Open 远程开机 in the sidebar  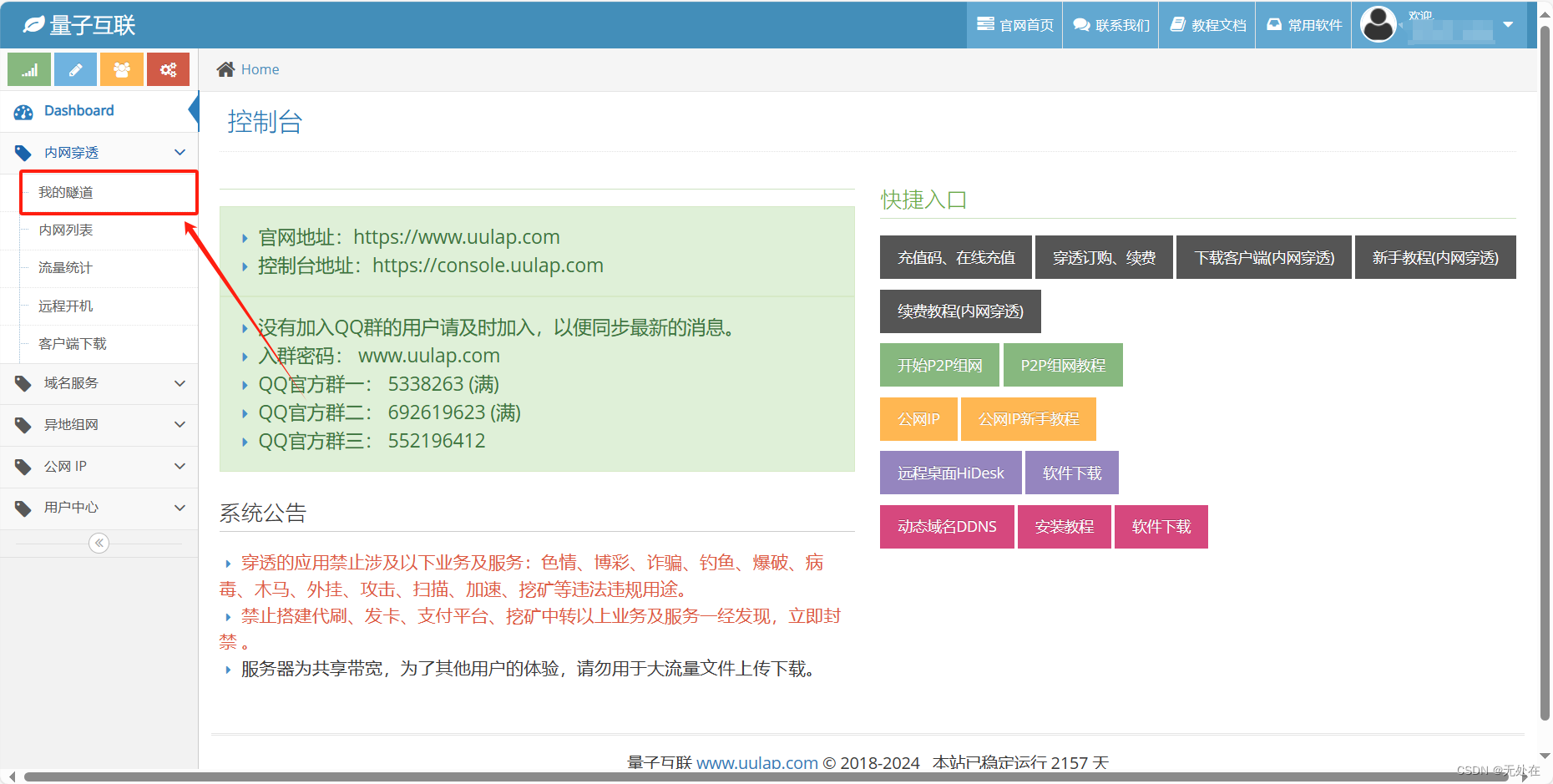pyautogui.click(x=109, y=306)
